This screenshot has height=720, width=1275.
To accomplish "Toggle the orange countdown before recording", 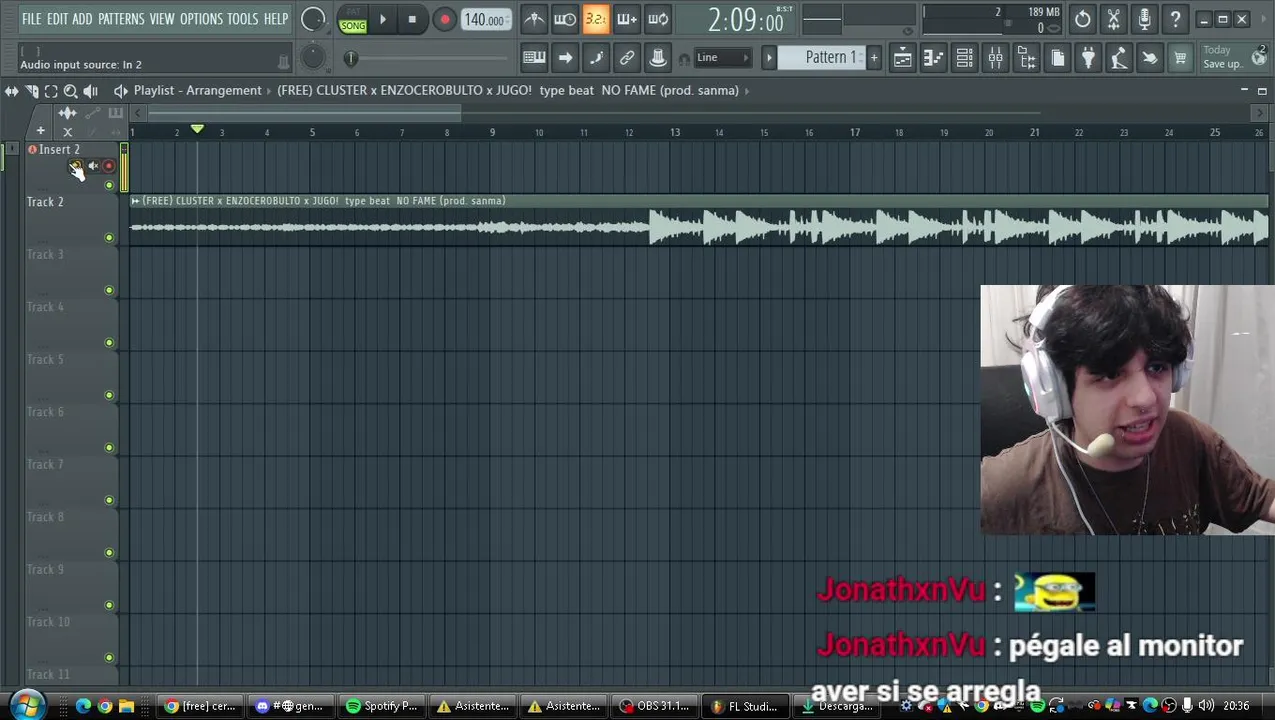I will (596, 19).
